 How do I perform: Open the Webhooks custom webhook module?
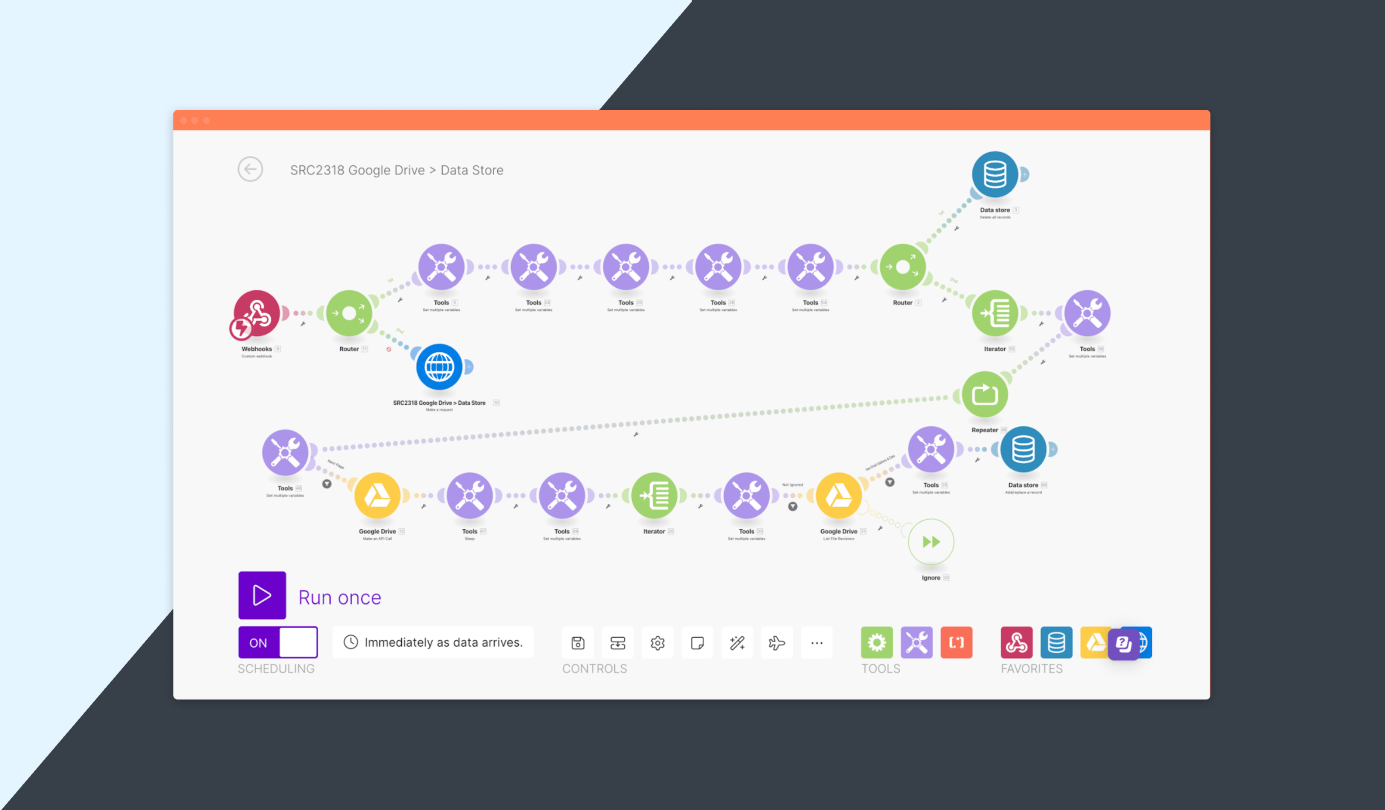click(257, 314)
